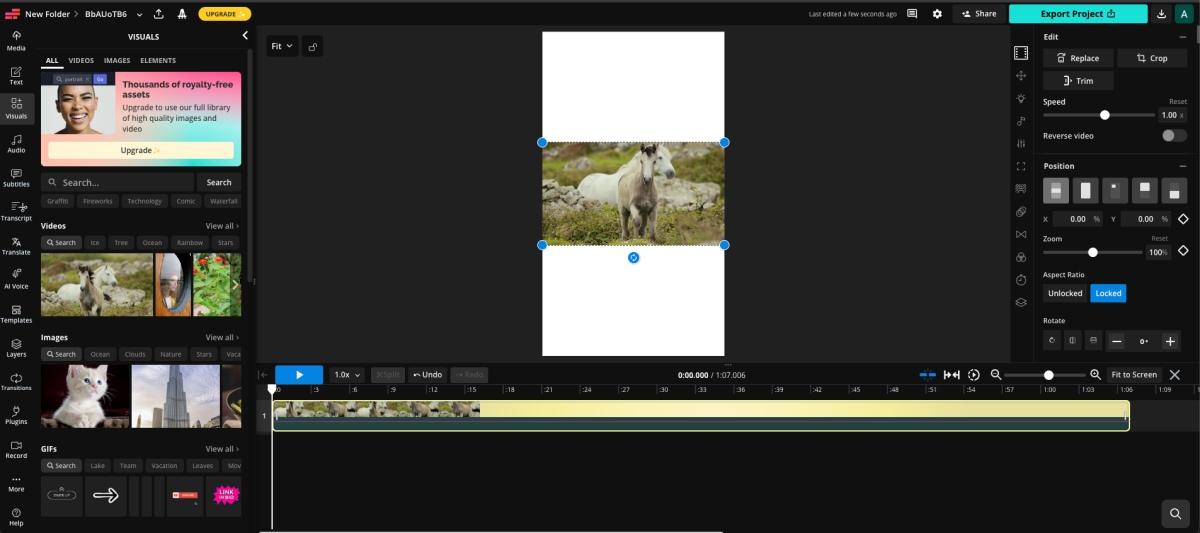Adjust the timeline zoom slider handle

click(1048, 375)
